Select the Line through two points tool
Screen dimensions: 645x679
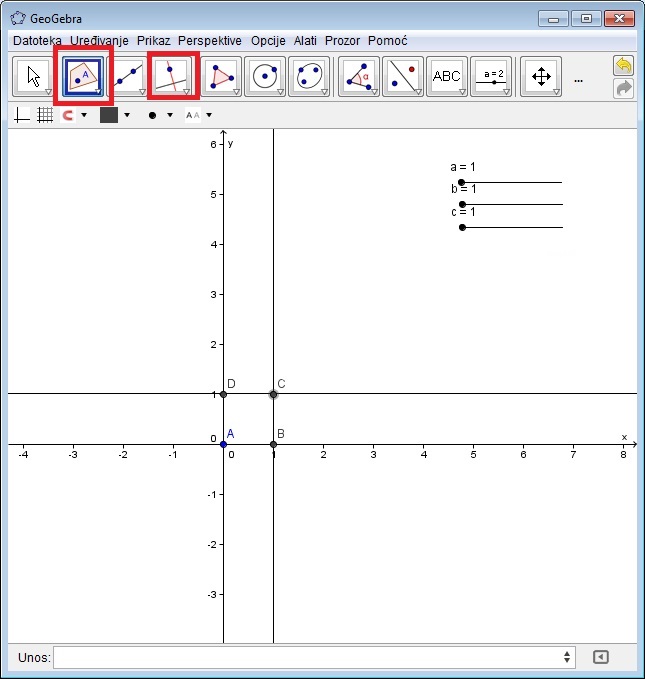(127, 76)
